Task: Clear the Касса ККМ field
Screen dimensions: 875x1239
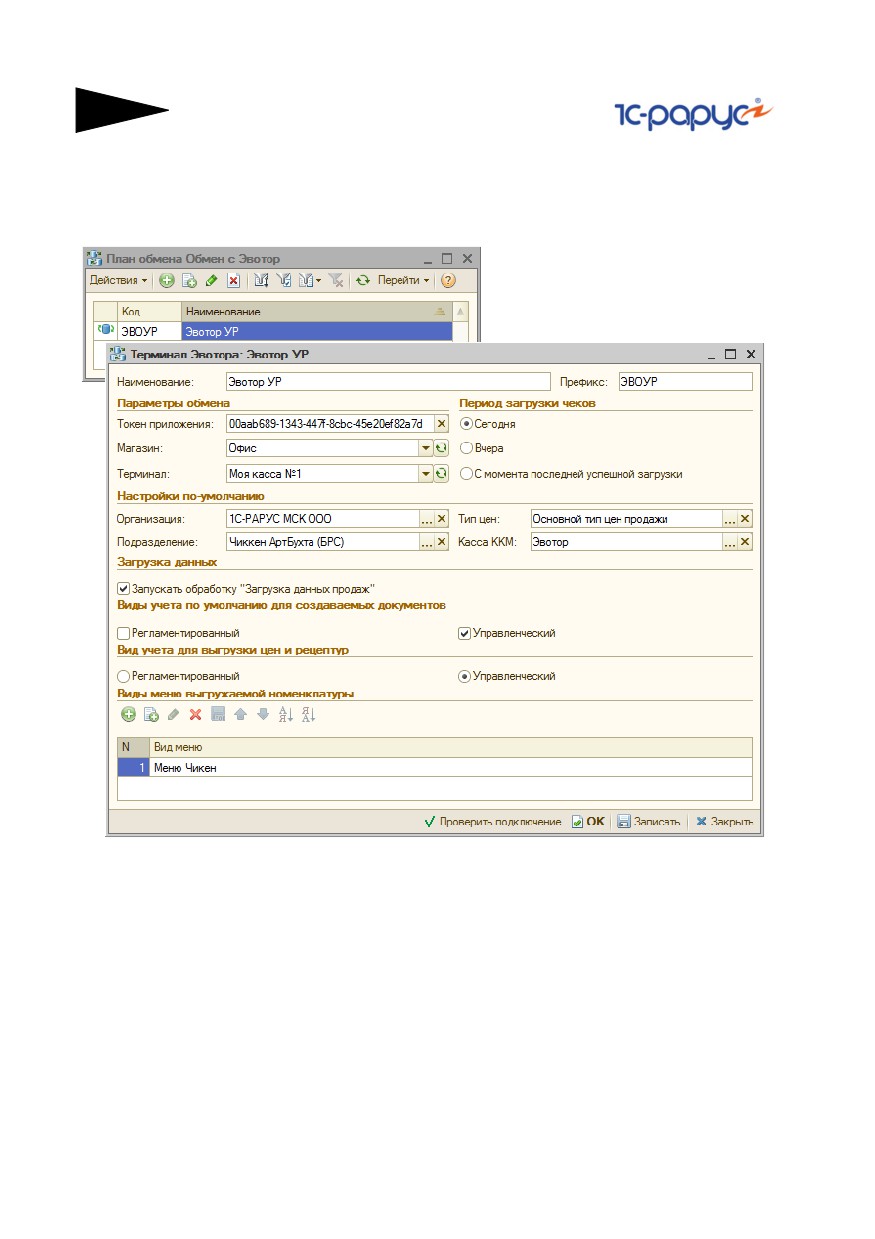Action: (x=745, y=542)
